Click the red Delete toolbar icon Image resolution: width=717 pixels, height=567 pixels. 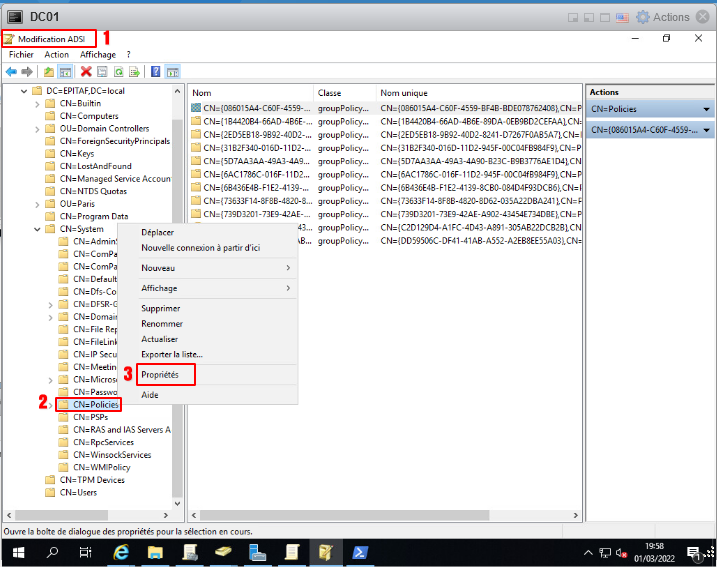pyautogui.click(x=86, y=72)
